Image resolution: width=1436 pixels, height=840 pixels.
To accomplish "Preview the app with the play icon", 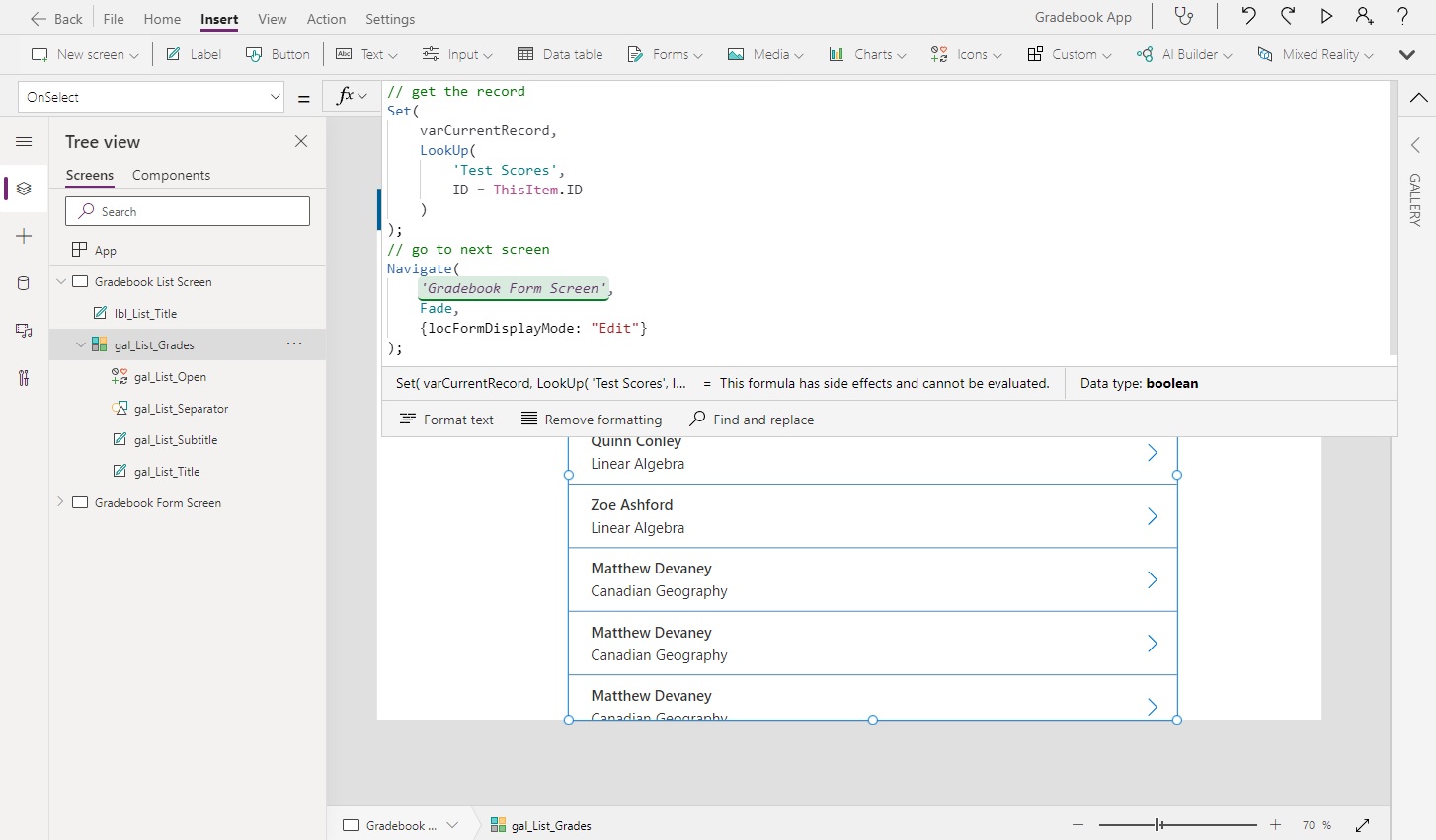I will (1326, 17).
